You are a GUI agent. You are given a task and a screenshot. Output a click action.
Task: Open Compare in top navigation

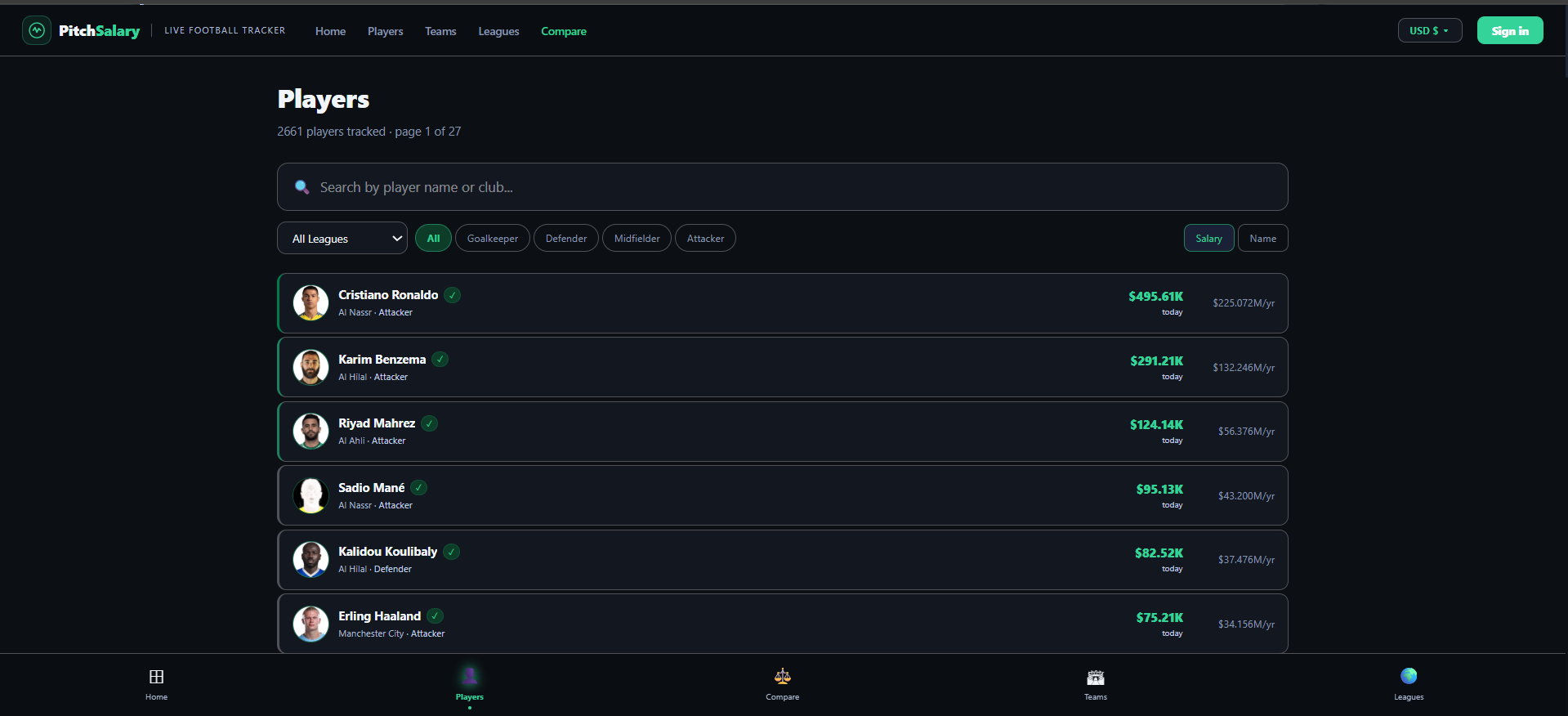coord(564,31)
